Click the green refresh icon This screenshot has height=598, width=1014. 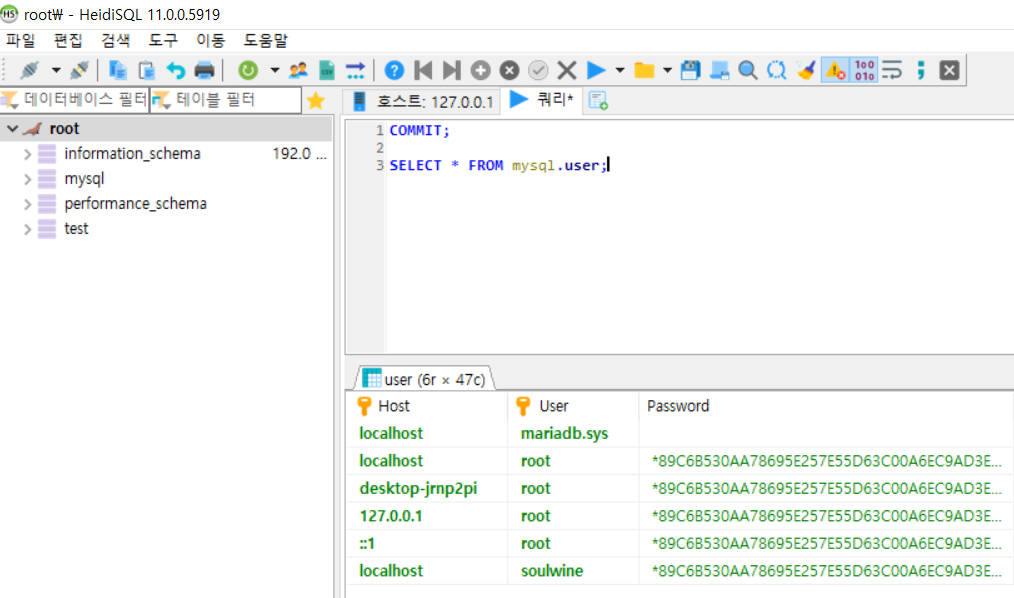tap(248, 70)
